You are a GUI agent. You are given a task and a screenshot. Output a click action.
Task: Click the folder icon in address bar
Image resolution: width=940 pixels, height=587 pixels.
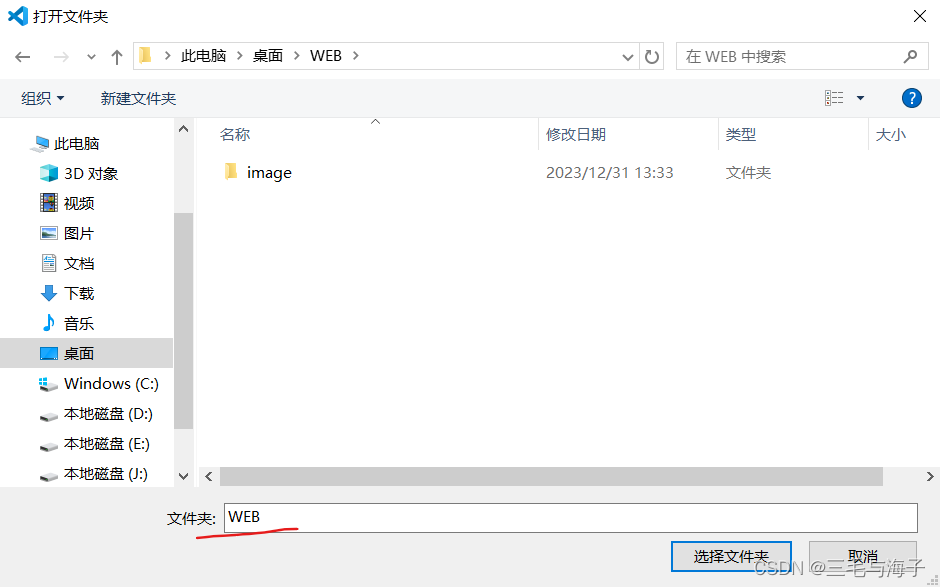click(145, 56)
